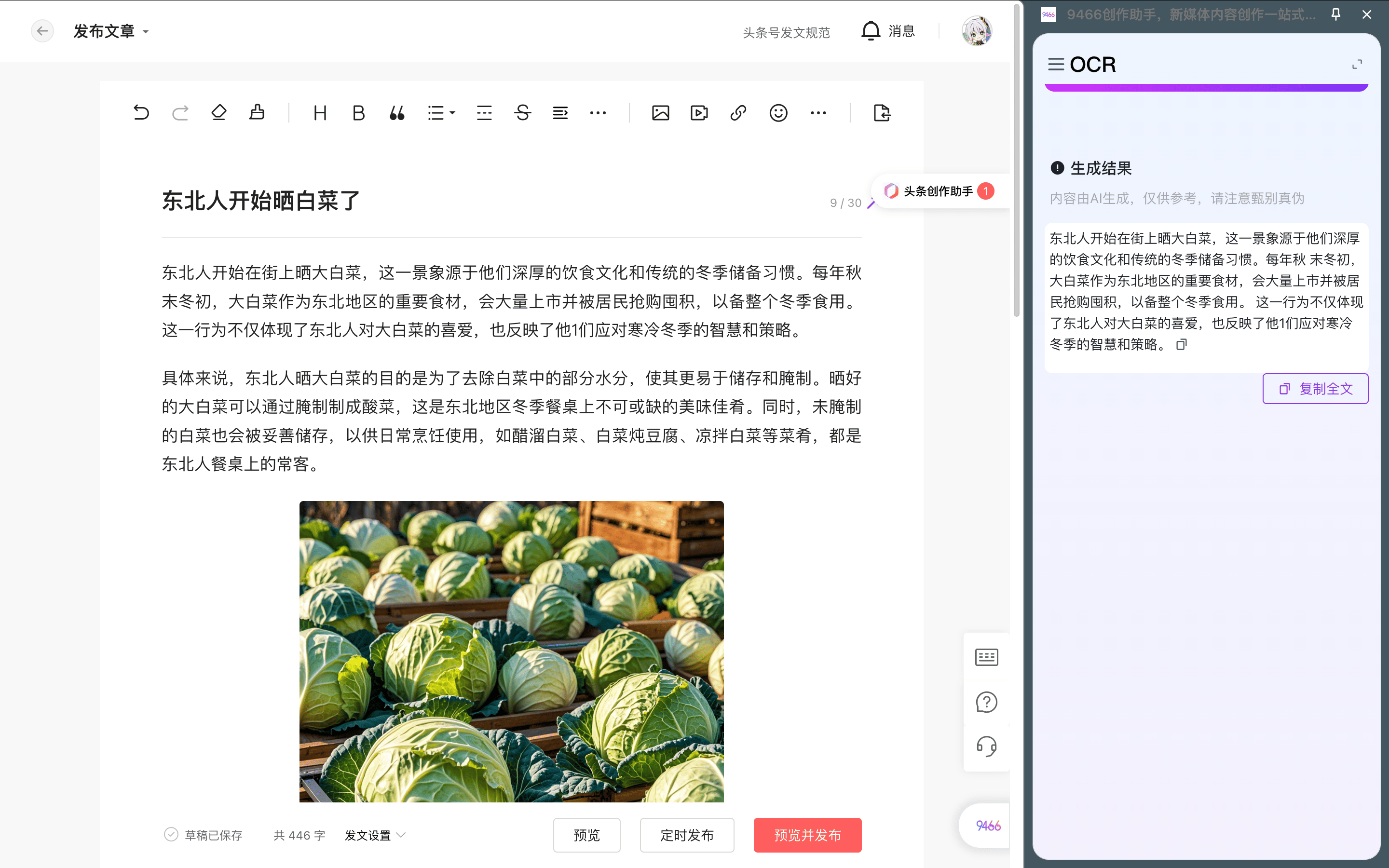Apply heading style with H
The width and height of the screenshot is (1389, 868).
320,112
